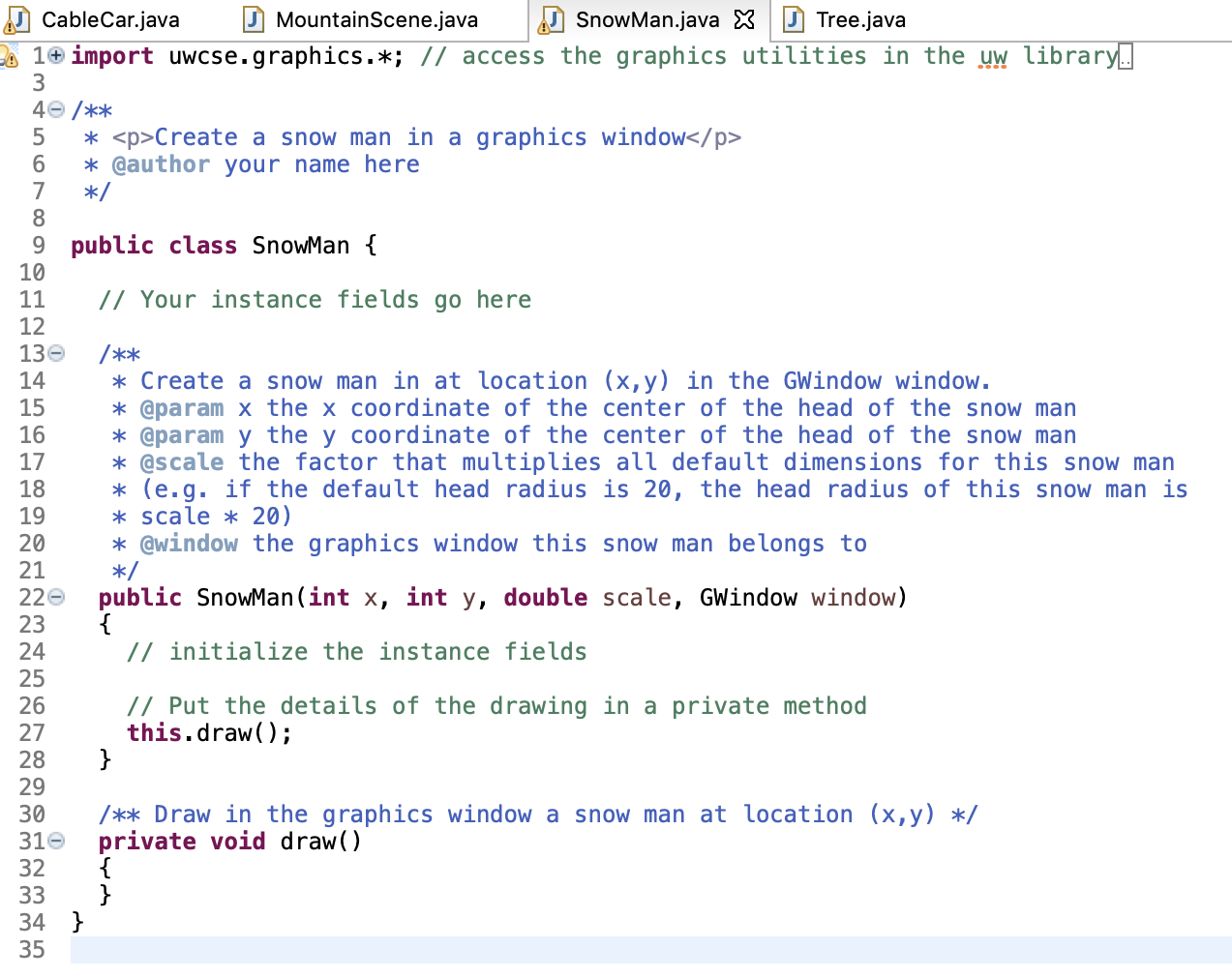Click the Java file icon on MountainScene.java tab

252,18
